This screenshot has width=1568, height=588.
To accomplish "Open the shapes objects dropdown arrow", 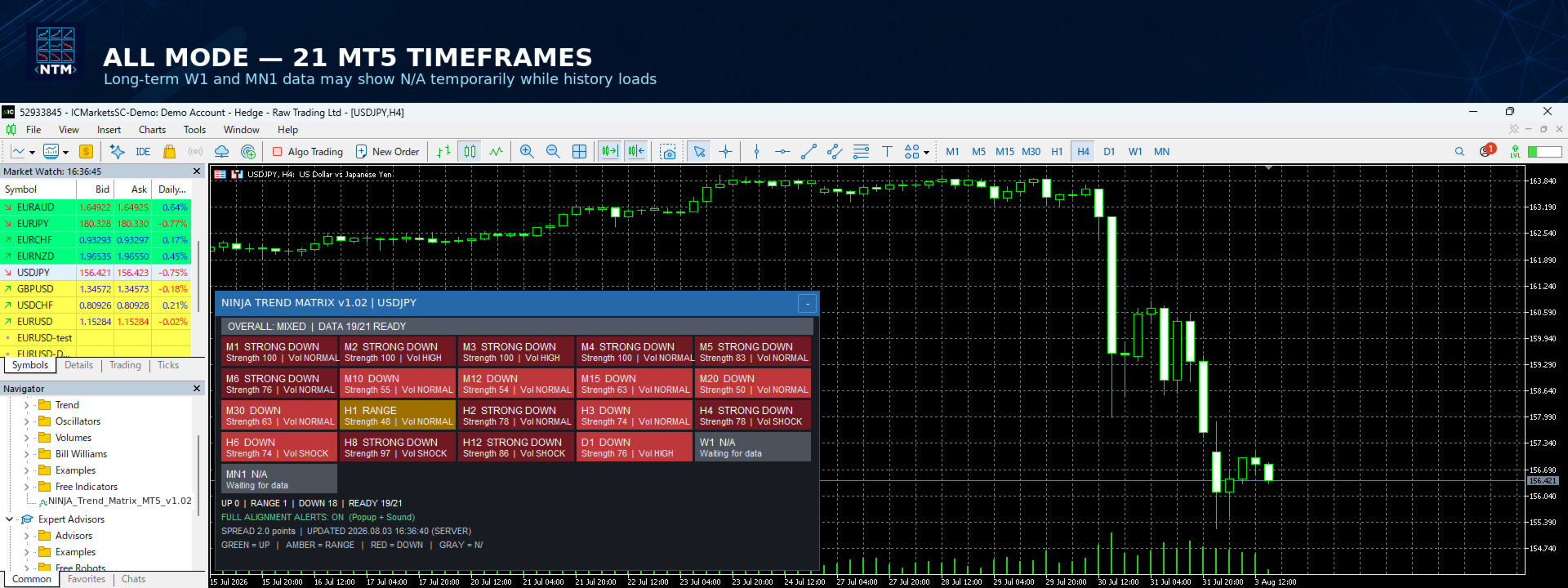I will coord(926,152).
